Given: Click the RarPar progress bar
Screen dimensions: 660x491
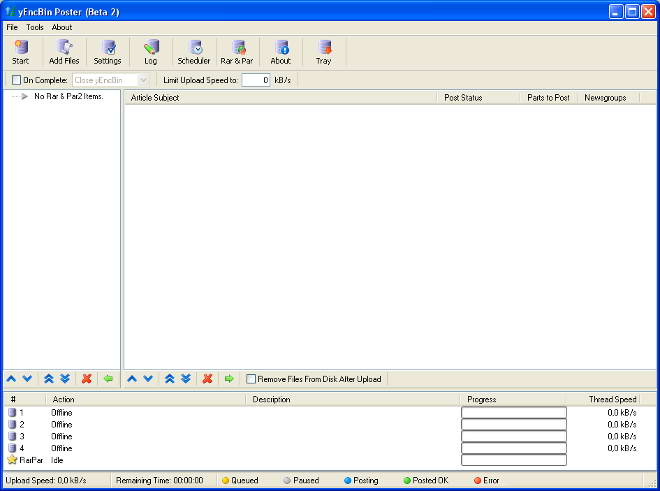Looking at the screenshot, I should coord(514,460).
